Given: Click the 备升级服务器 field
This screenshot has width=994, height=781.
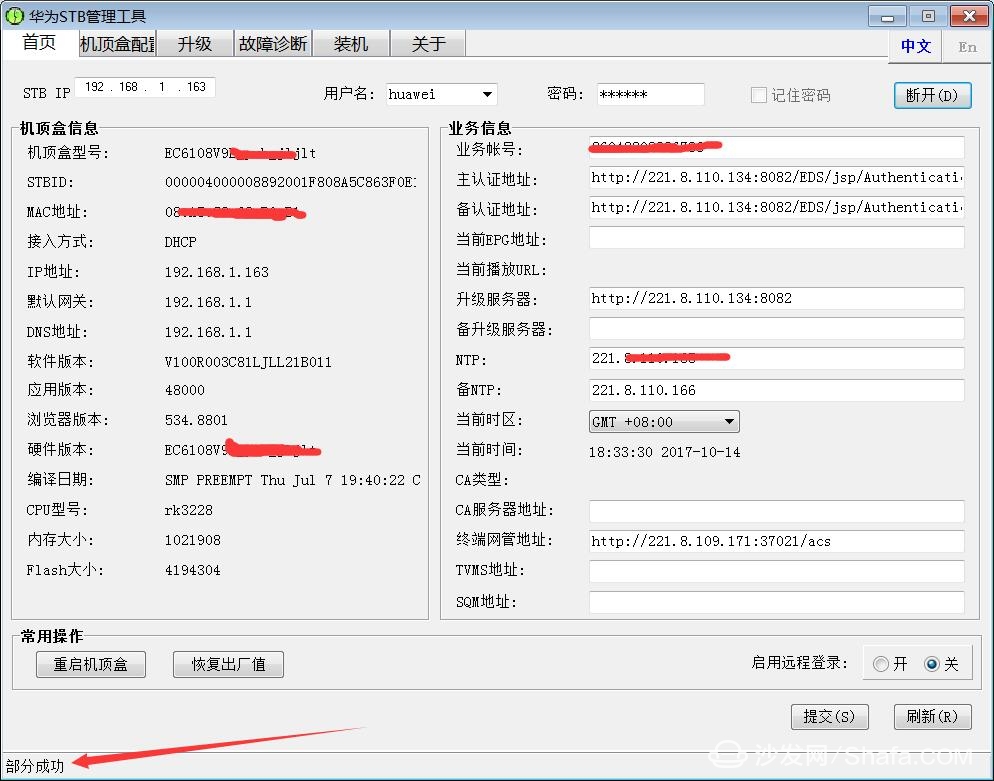Looking at the screenshot, I should [777, 328].
